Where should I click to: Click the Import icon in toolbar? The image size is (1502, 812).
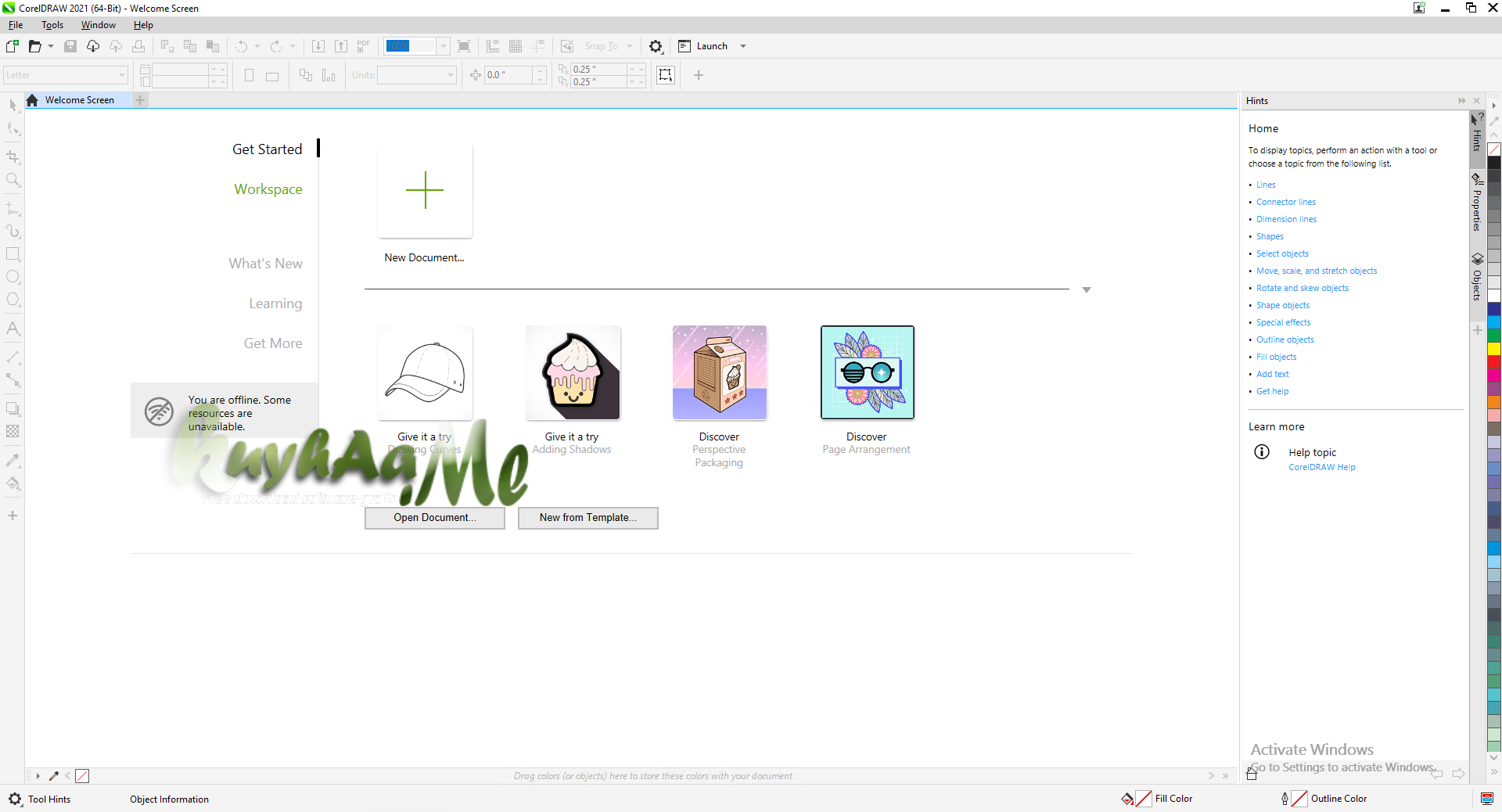(x=318, y=46)
